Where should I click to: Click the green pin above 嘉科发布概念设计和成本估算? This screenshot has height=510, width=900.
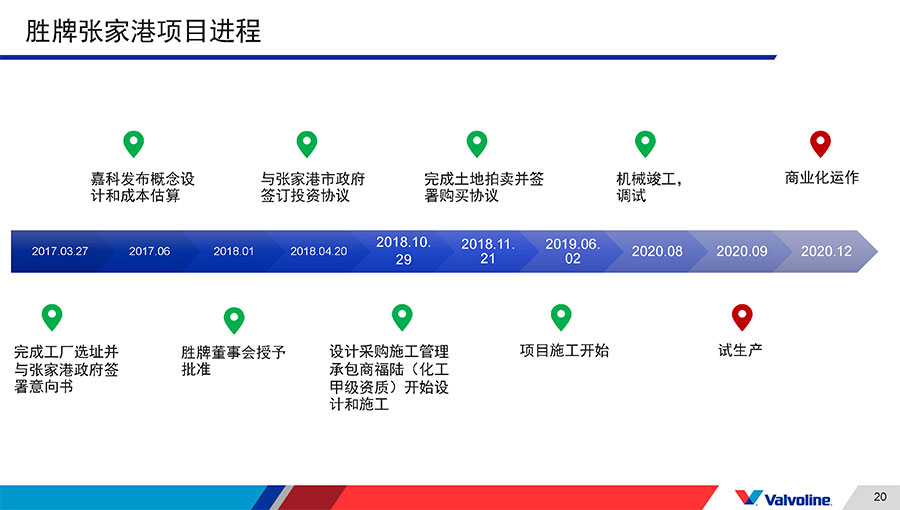pos(134,143)
